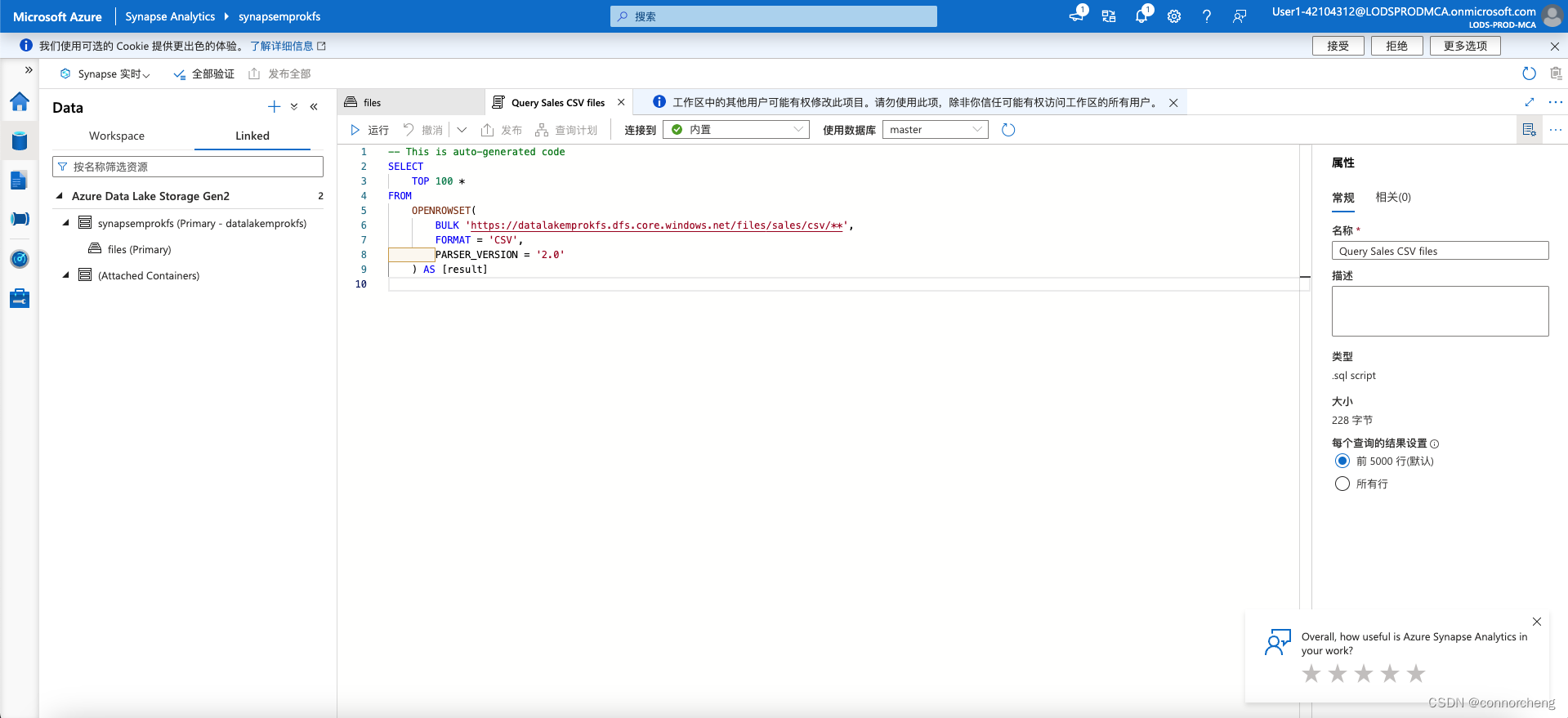Image resolution: width=1568 pixels, height=718 pixels.
Task: Open the Connect to pool dropdown
Action: (x=736, y=130)
